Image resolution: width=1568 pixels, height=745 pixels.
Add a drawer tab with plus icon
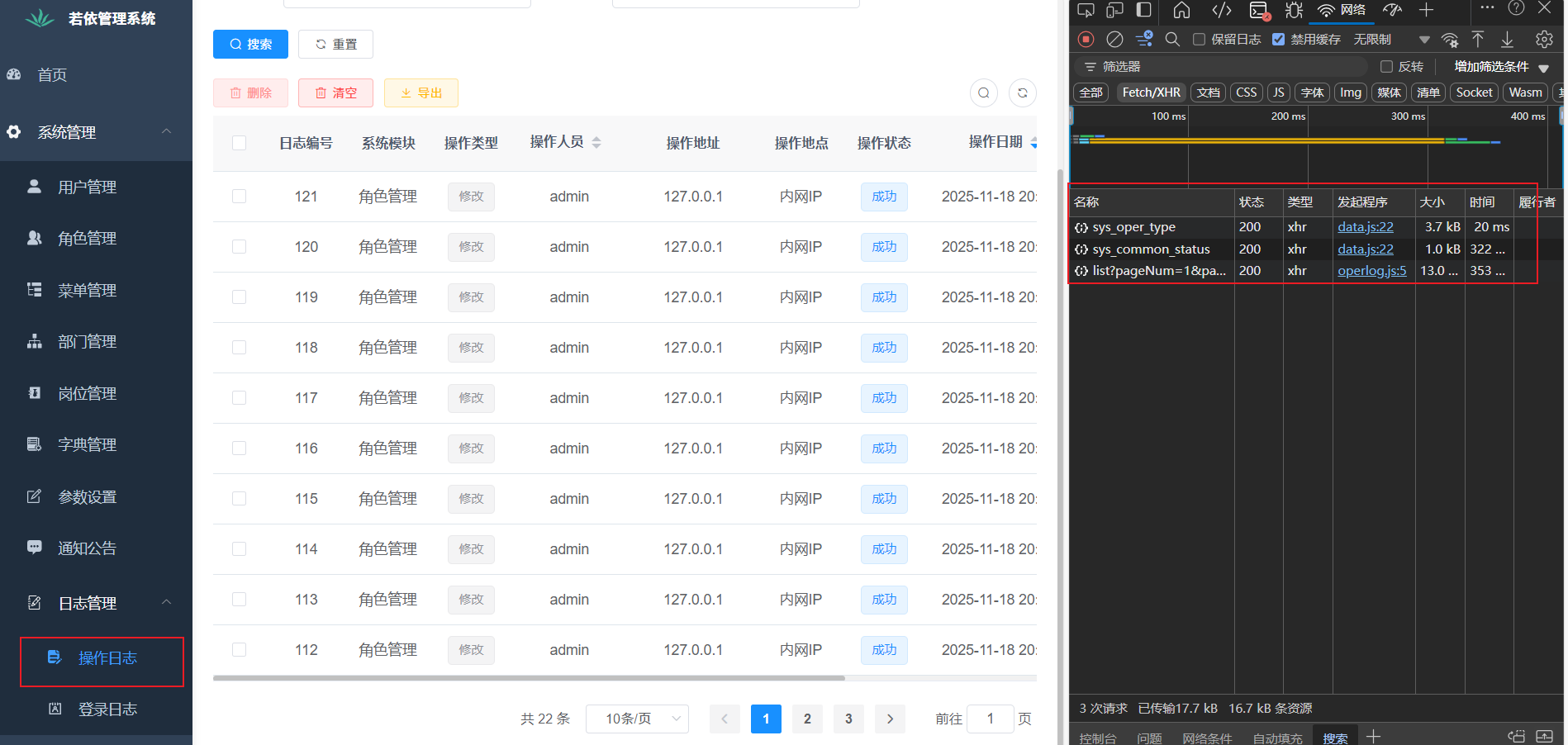1373,736
